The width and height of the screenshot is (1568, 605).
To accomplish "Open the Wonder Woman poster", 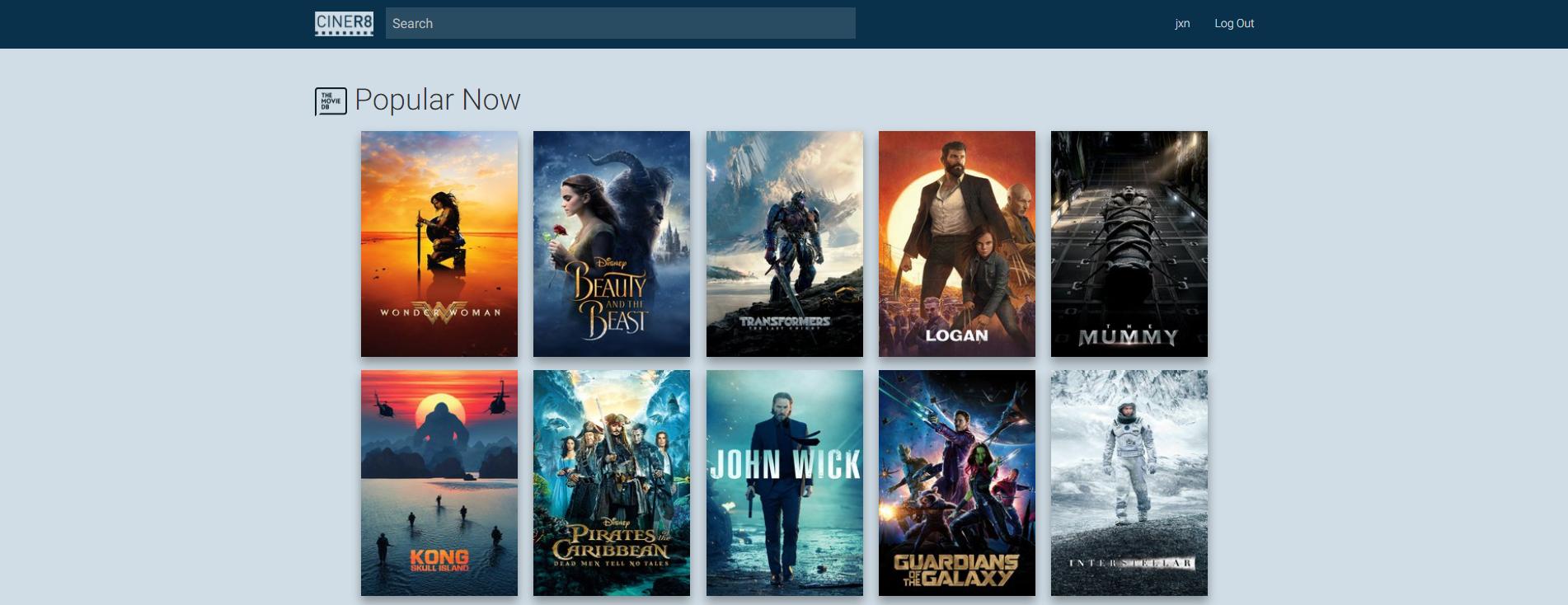I will tap(439, 244).
